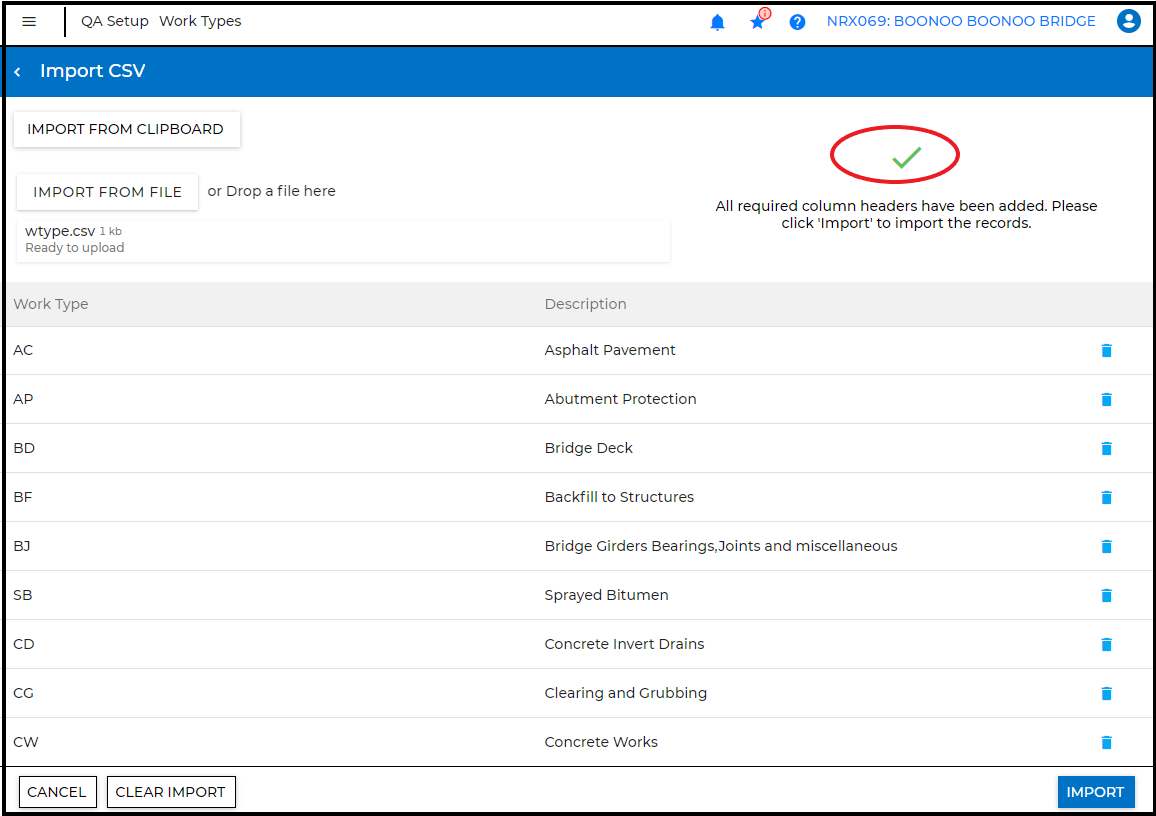This screenshot has height=816, width=1156.
Task: Delete the SB Sprayed Bitumen row
Action: pyautogui.click(x=1106, y=596)
